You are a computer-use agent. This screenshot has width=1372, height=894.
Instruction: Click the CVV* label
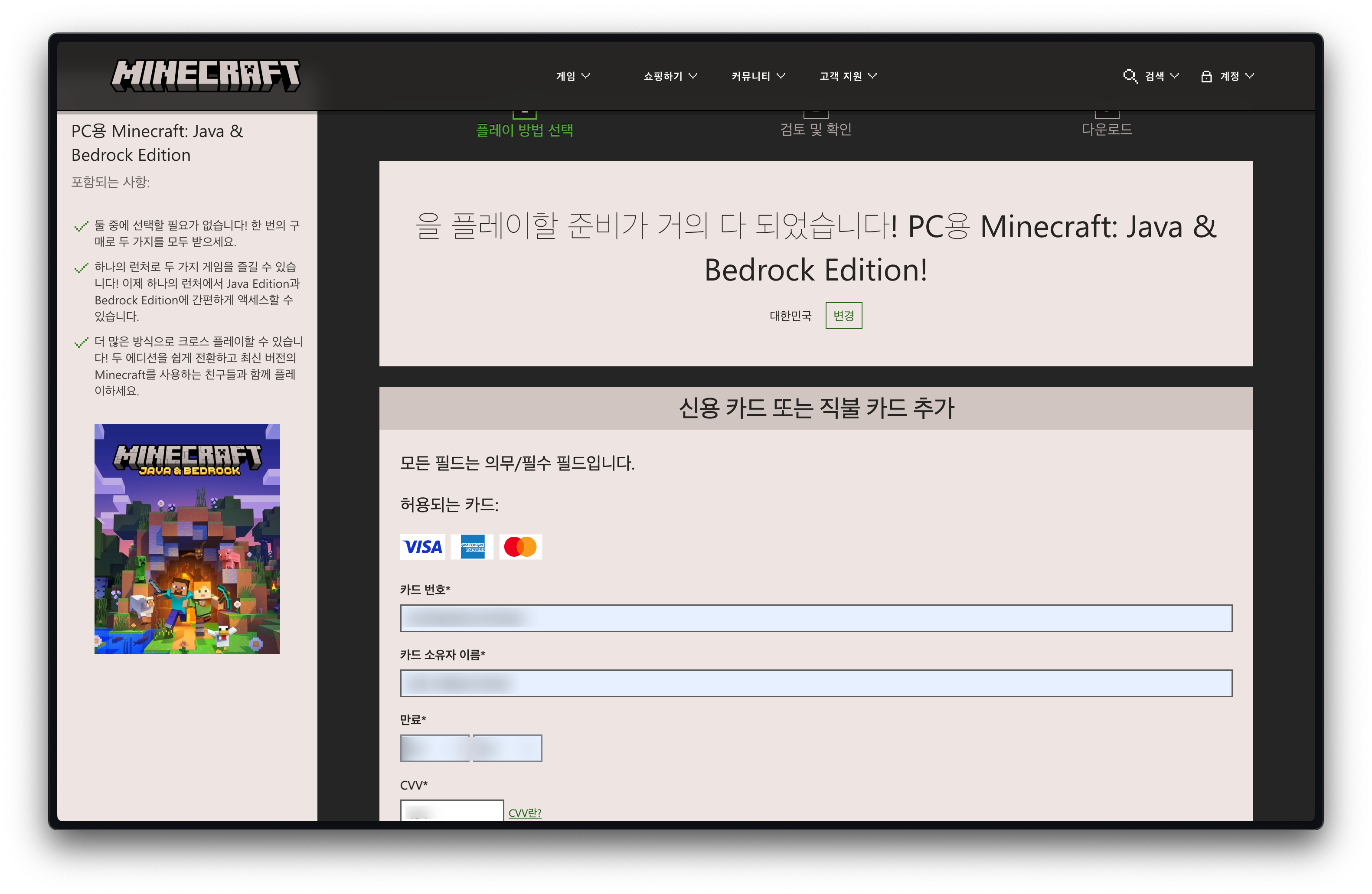[x=414, y=784]
